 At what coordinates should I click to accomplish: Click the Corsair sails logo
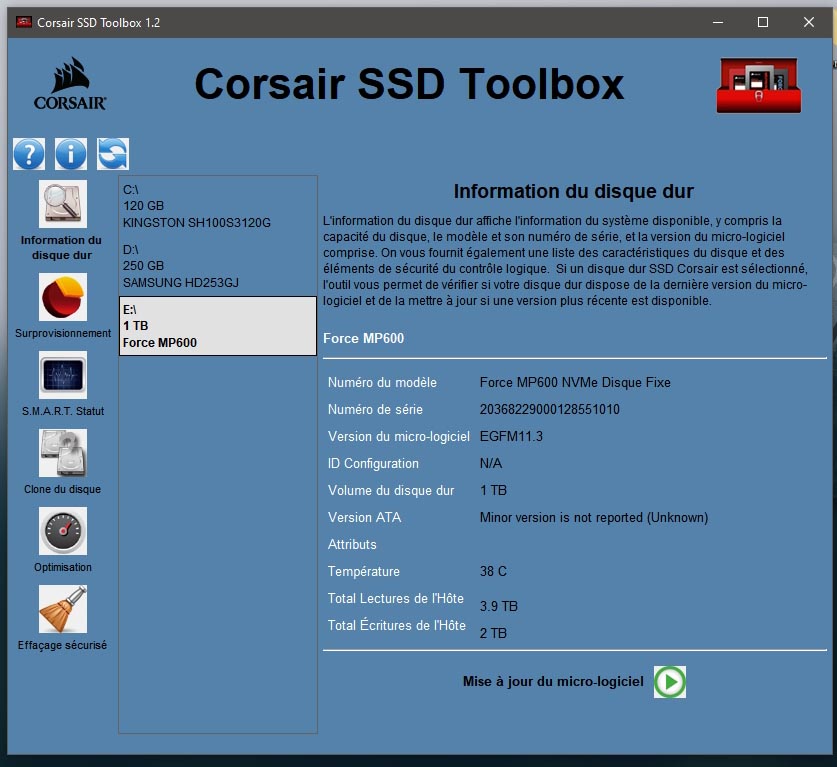[x=70, y=84]
